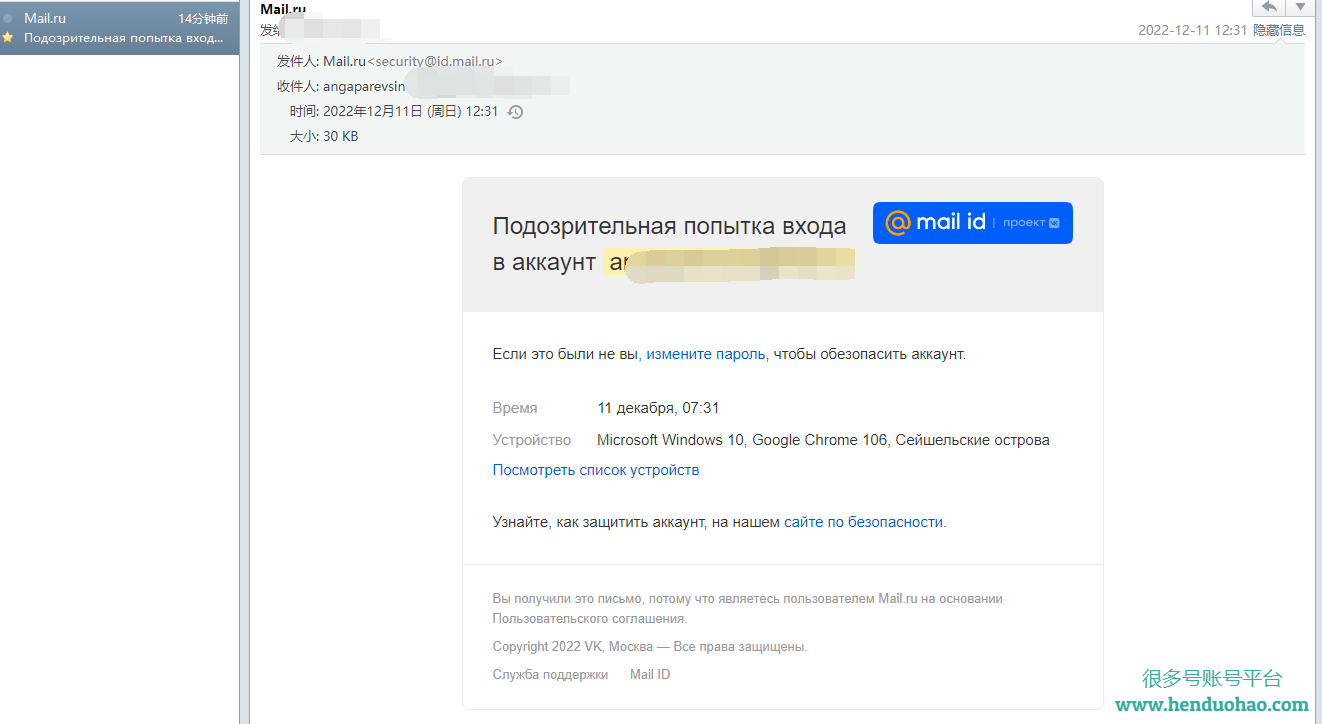The image size is (1322, 724).
Task: Open the 'Служба поддержки' footer link
Action: (x=550, y=675)
